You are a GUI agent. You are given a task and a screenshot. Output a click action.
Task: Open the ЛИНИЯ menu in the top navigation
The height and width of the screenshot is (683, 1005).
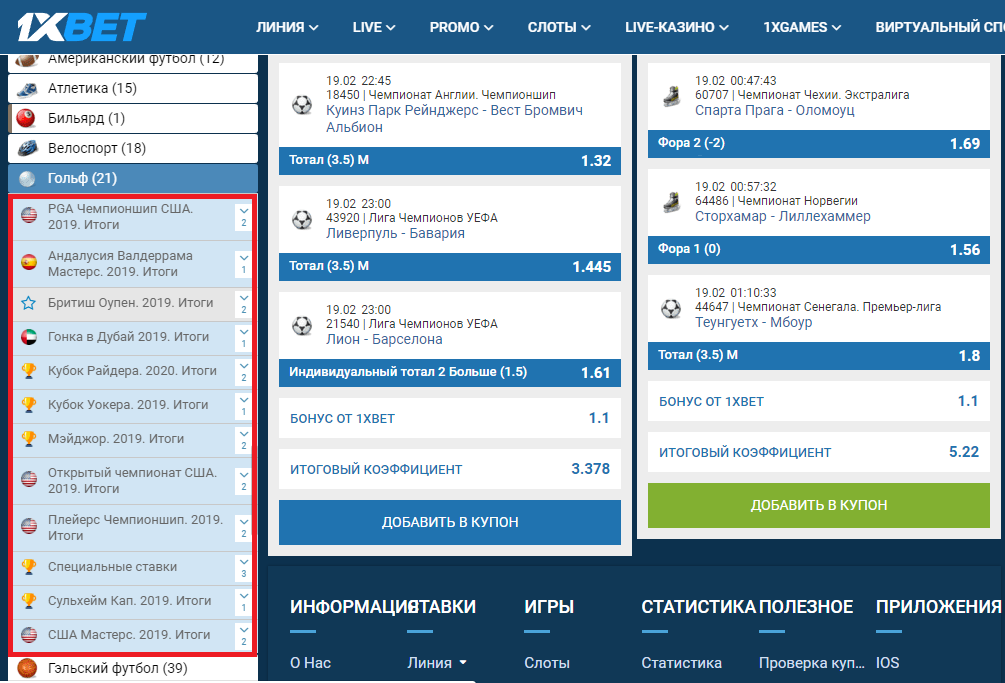(x=287, y=28)
